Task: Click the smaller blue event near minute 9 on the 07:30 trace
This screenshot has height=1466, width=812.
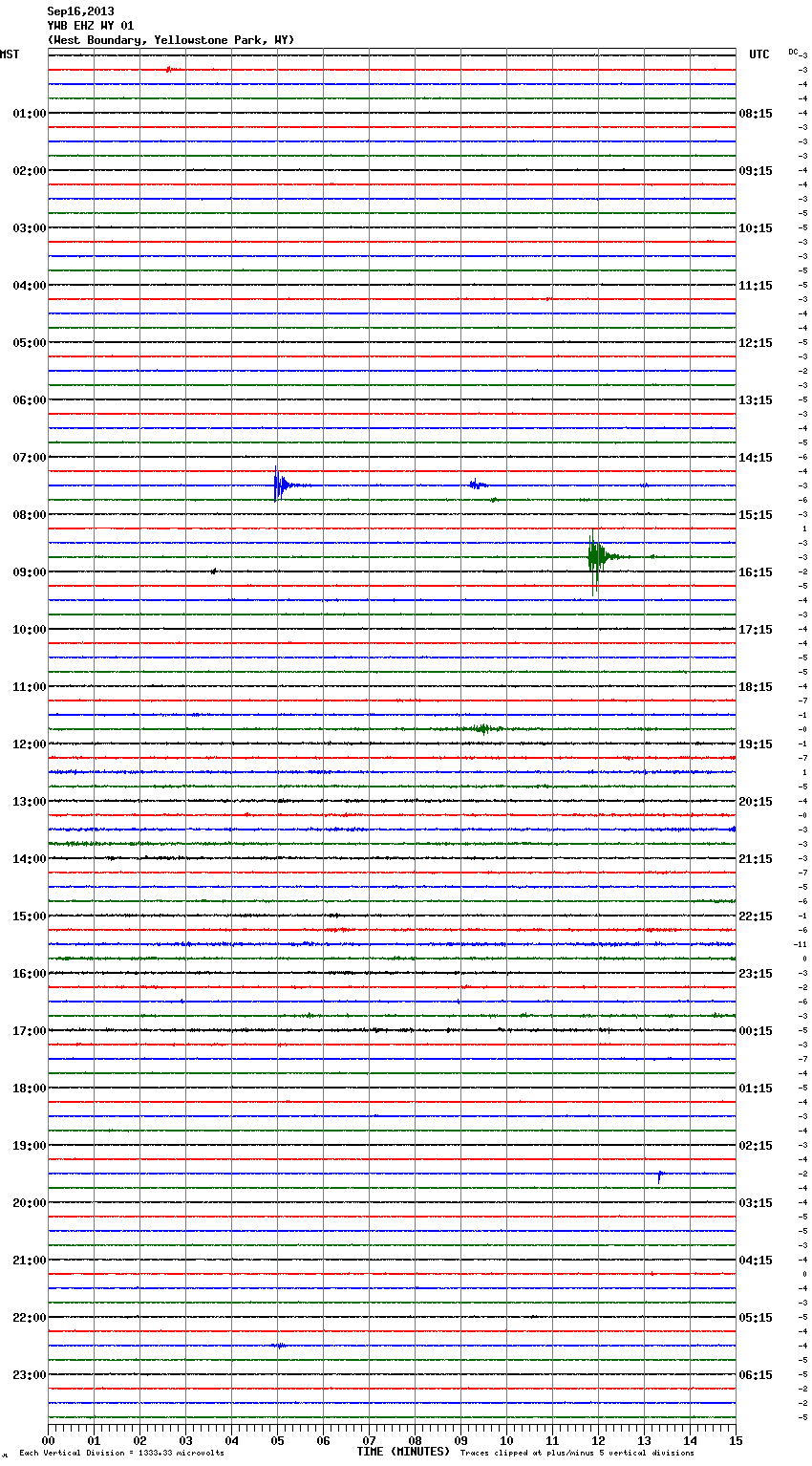Action: pyautogui.click(x=477, y=485)
